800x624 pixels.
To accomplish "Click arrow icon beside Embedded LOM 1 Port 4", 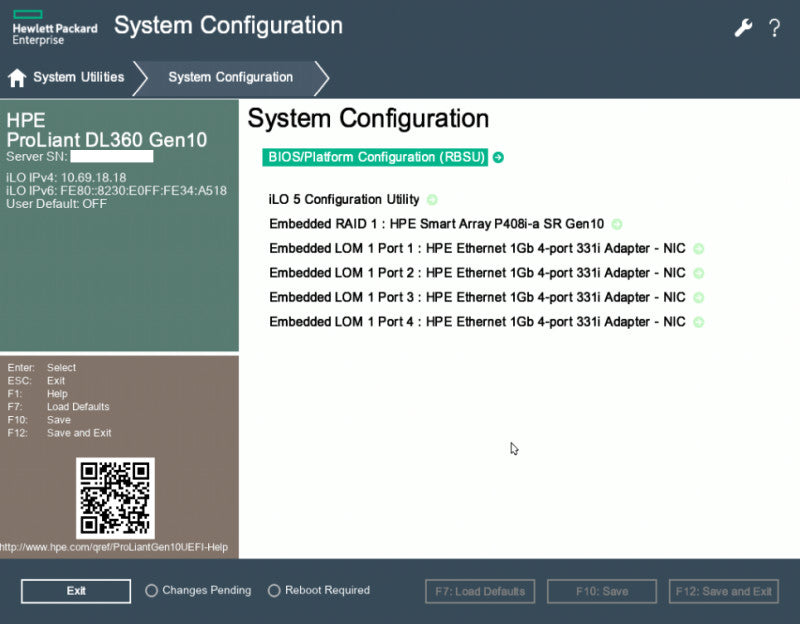I will [699, 322].
